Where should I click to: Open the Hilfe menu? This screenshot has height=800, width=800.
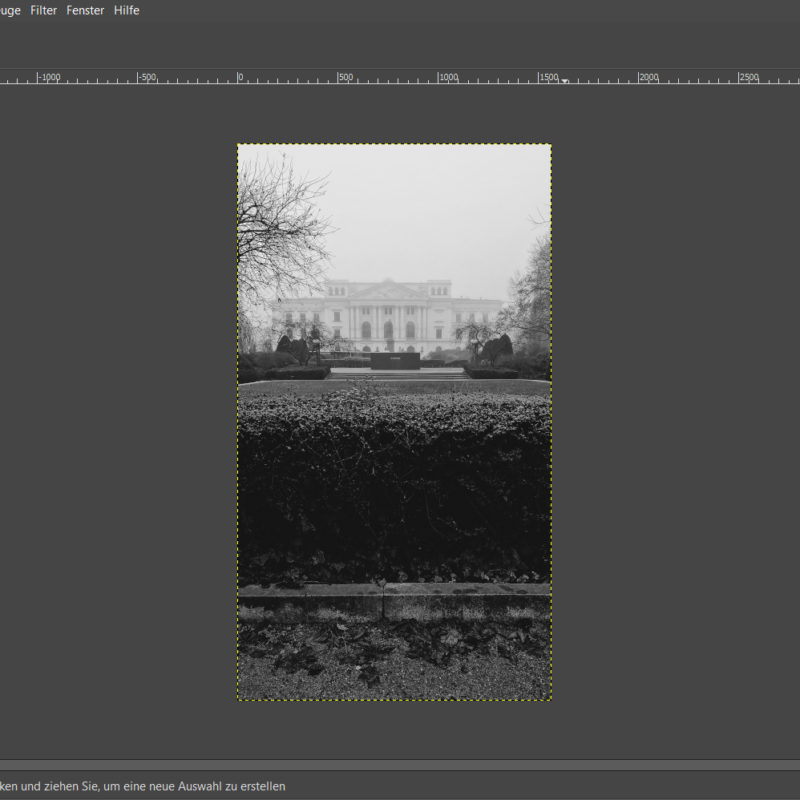click(x=126, y=10)
